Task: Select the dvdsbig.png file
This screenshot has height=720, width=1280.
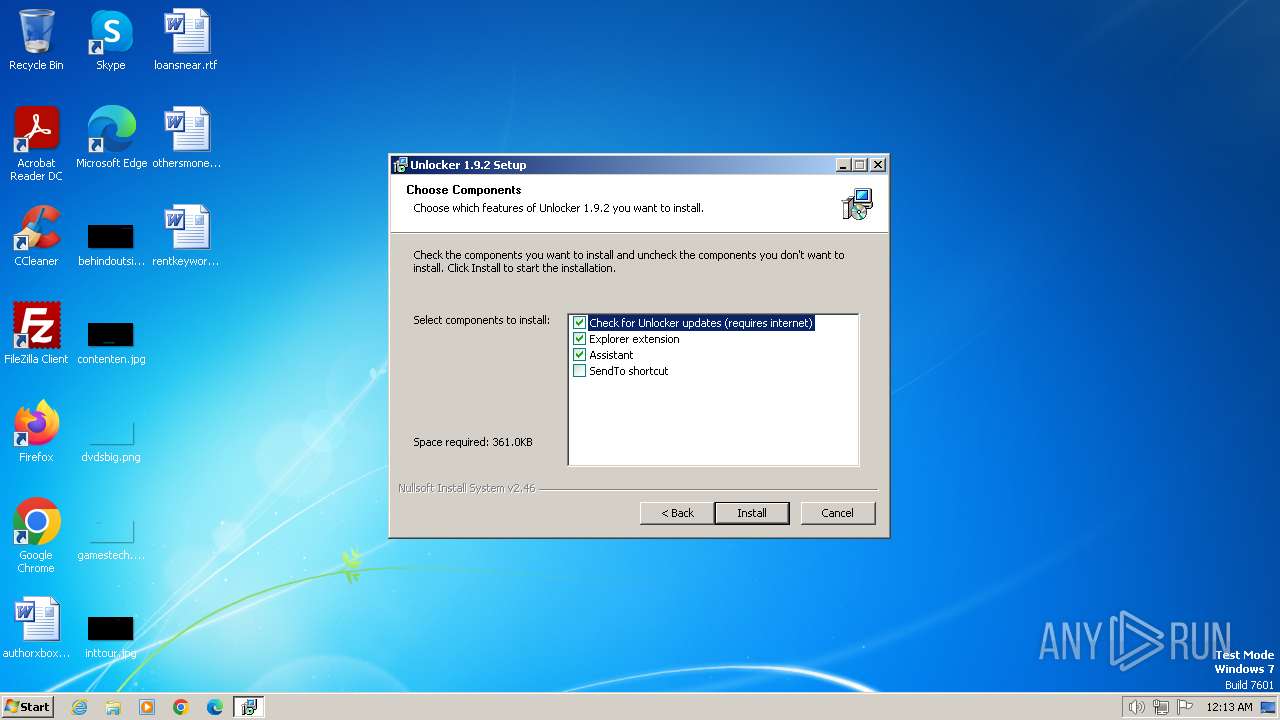Action: [111, 440]
